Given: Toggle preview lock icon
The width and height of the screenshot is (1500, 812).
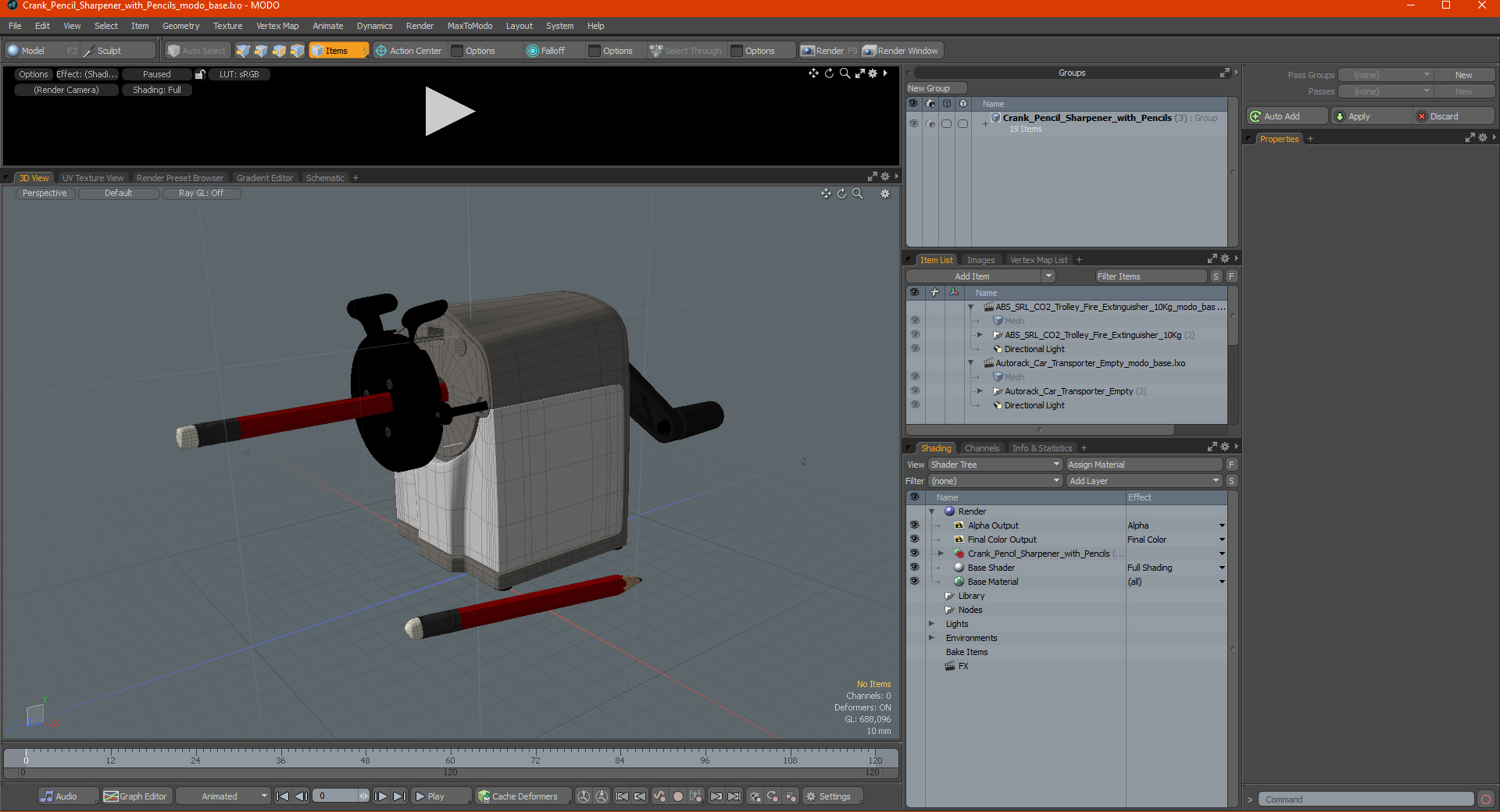Looking at the screenshot, I should (200, 74).
